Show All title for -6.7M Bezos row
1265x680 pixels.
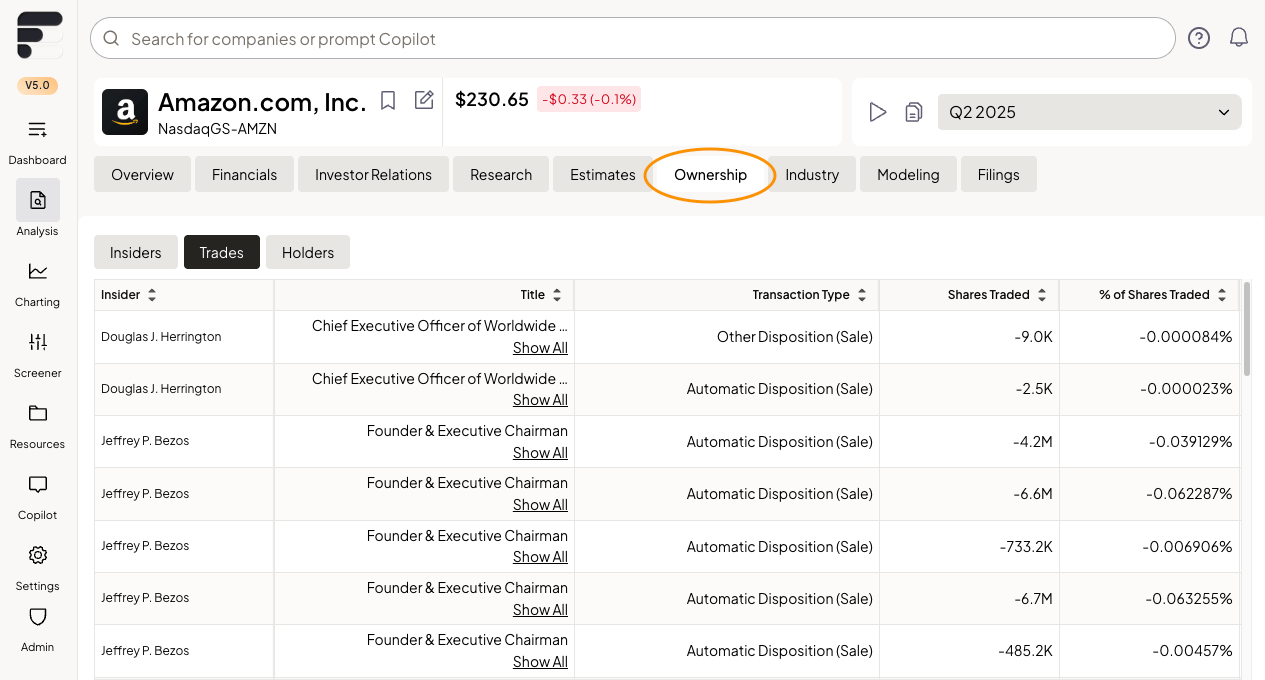[540, 610]
